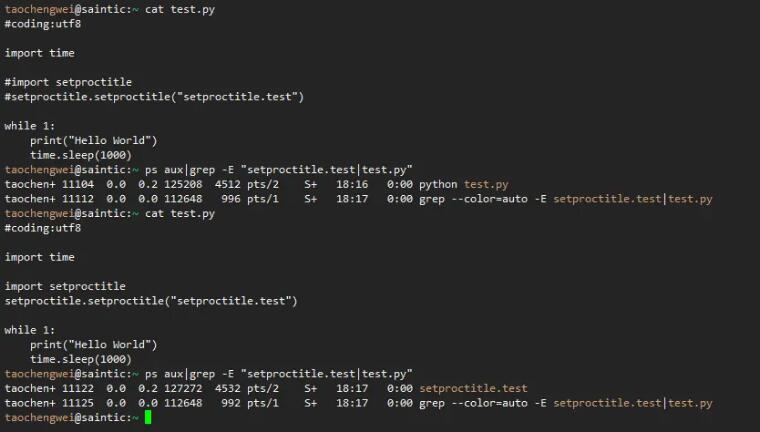Click the green cursor block at the prompt
The width and height of the screenshot is (760, 432).
pyautogui.click(x=148, y=417)
